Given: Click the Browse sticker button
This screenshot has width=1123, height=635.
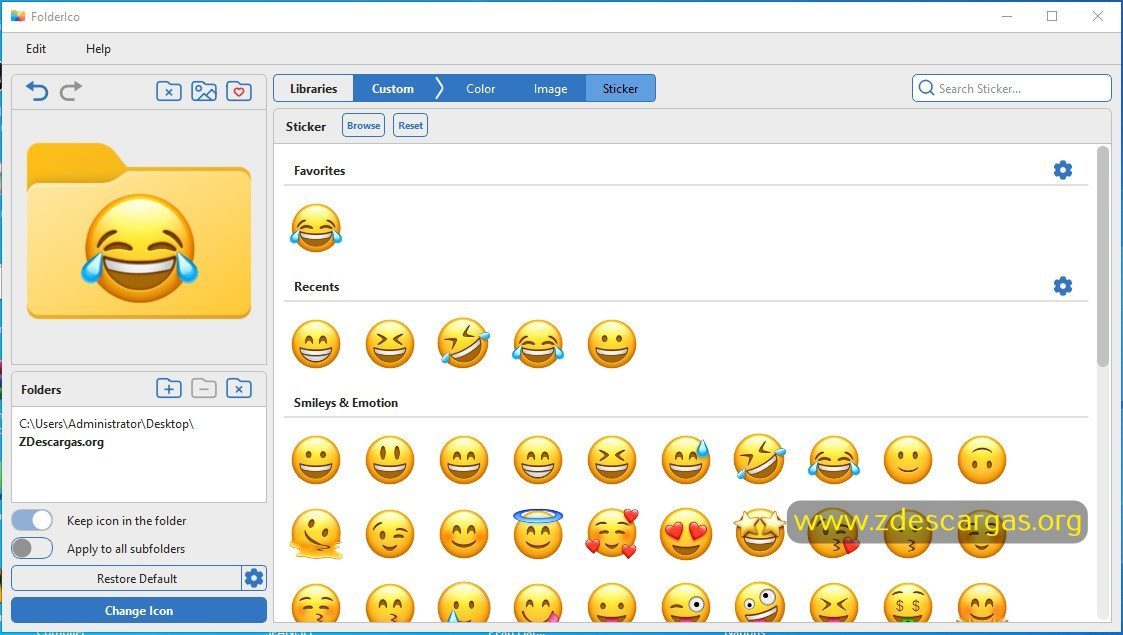Looking at the screenshot, I should point(363,125).
